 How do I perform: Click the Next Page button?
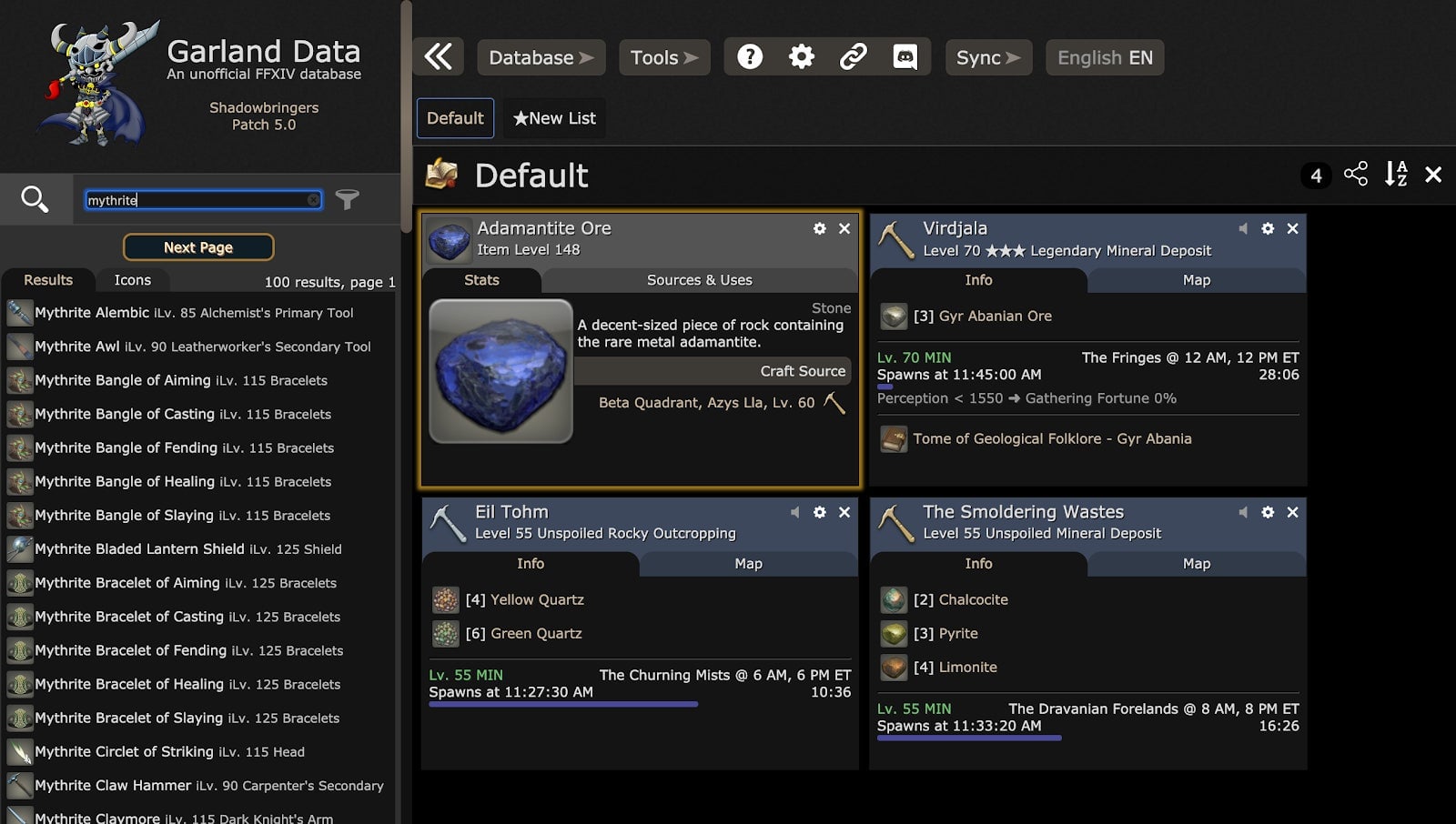tap(198, 247)
